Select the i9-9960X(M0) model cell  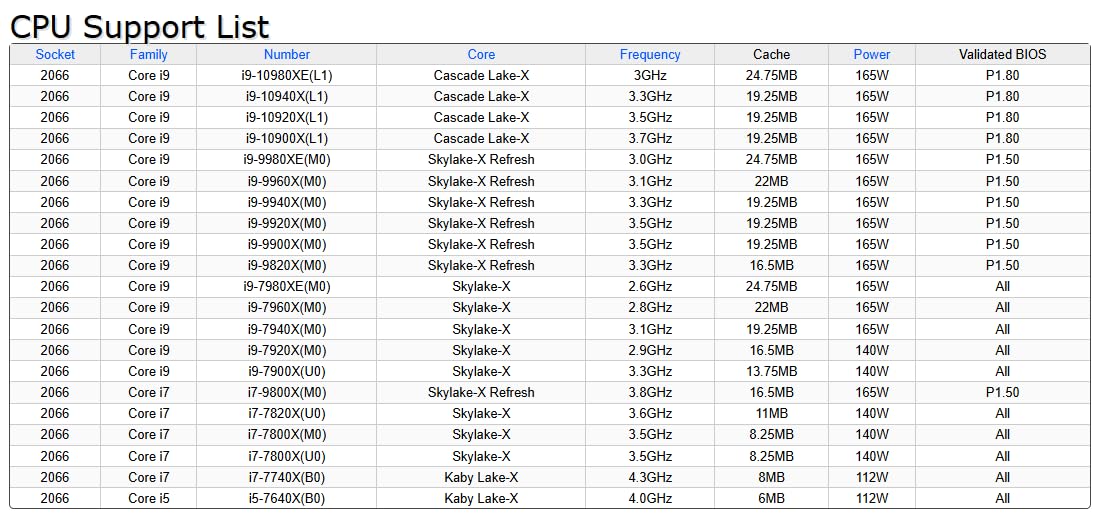(287, 181)
